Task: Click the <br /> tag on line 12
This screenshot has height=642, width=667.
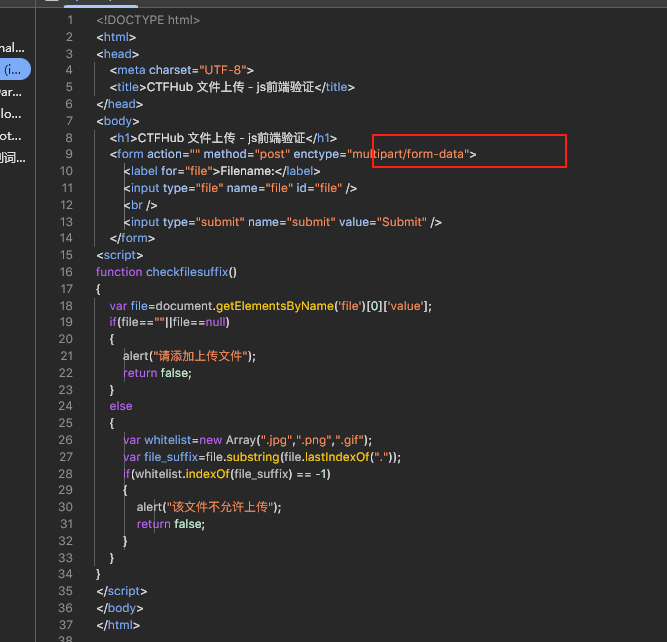Action: tap(140, 205)
